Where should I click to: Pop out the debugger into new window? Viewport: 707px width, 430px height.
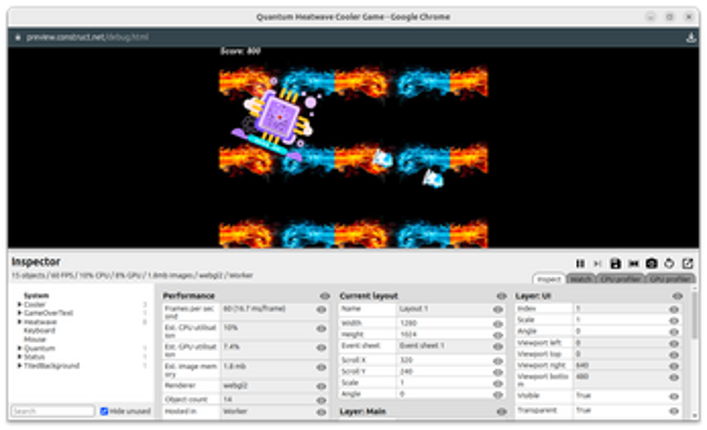tap(687, 263)
